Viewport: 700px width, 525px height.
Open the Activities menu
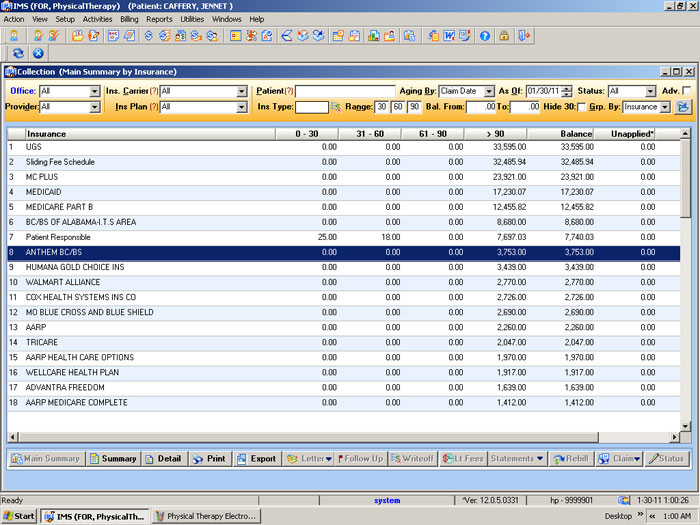[x=97, y=19]
